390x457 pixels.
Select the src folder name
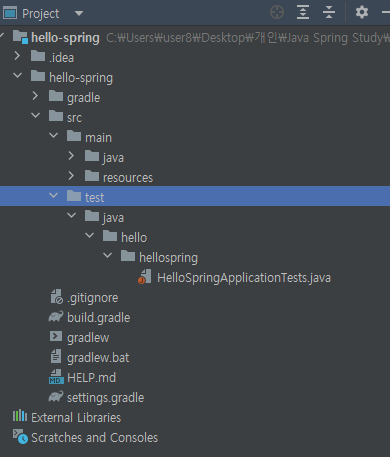tap(74, 118)
